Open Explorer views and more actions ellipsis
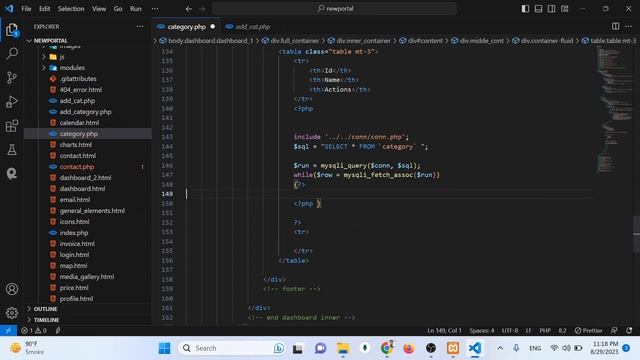This screenshot has height=360, width=640. 140,27
